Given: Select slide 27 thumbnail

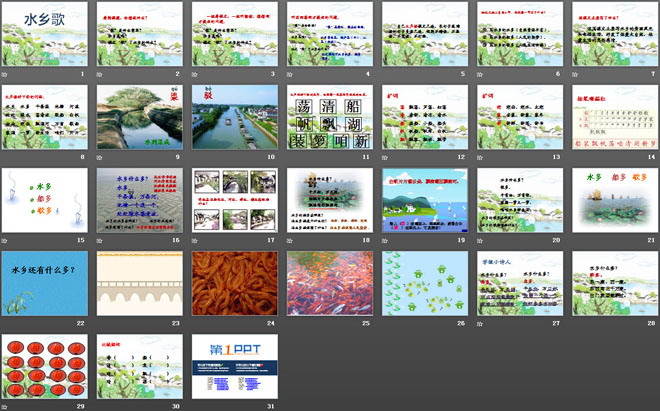Looking at the screenshot, I should tap(520, 283).
